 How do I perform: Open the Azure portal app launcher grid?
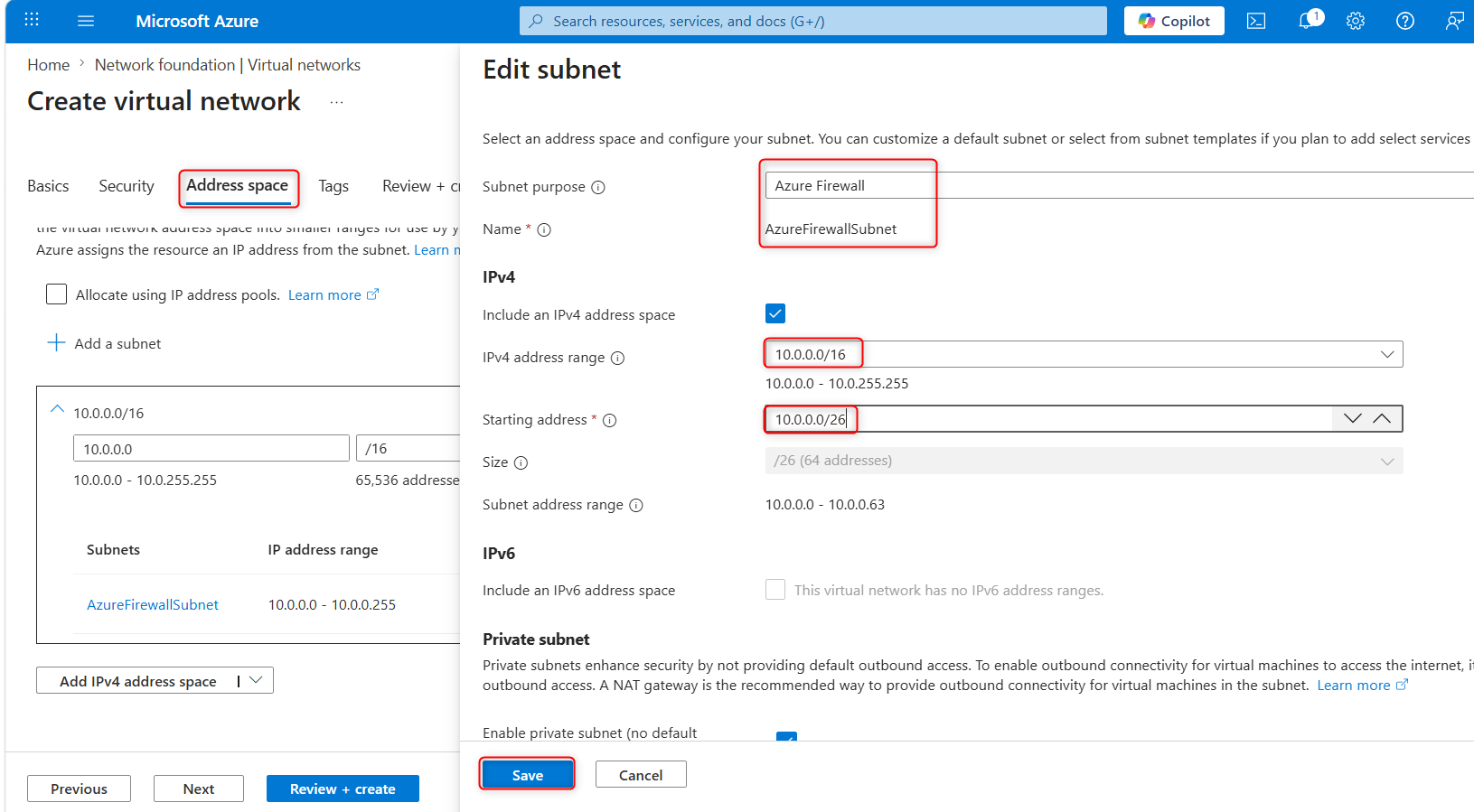coord(32,20)
